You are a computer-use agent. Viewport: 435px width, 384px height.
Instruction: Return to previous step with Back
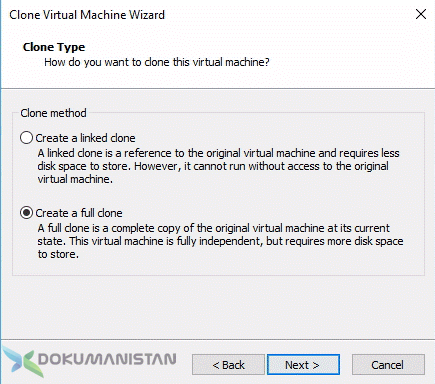pos(228,365)
